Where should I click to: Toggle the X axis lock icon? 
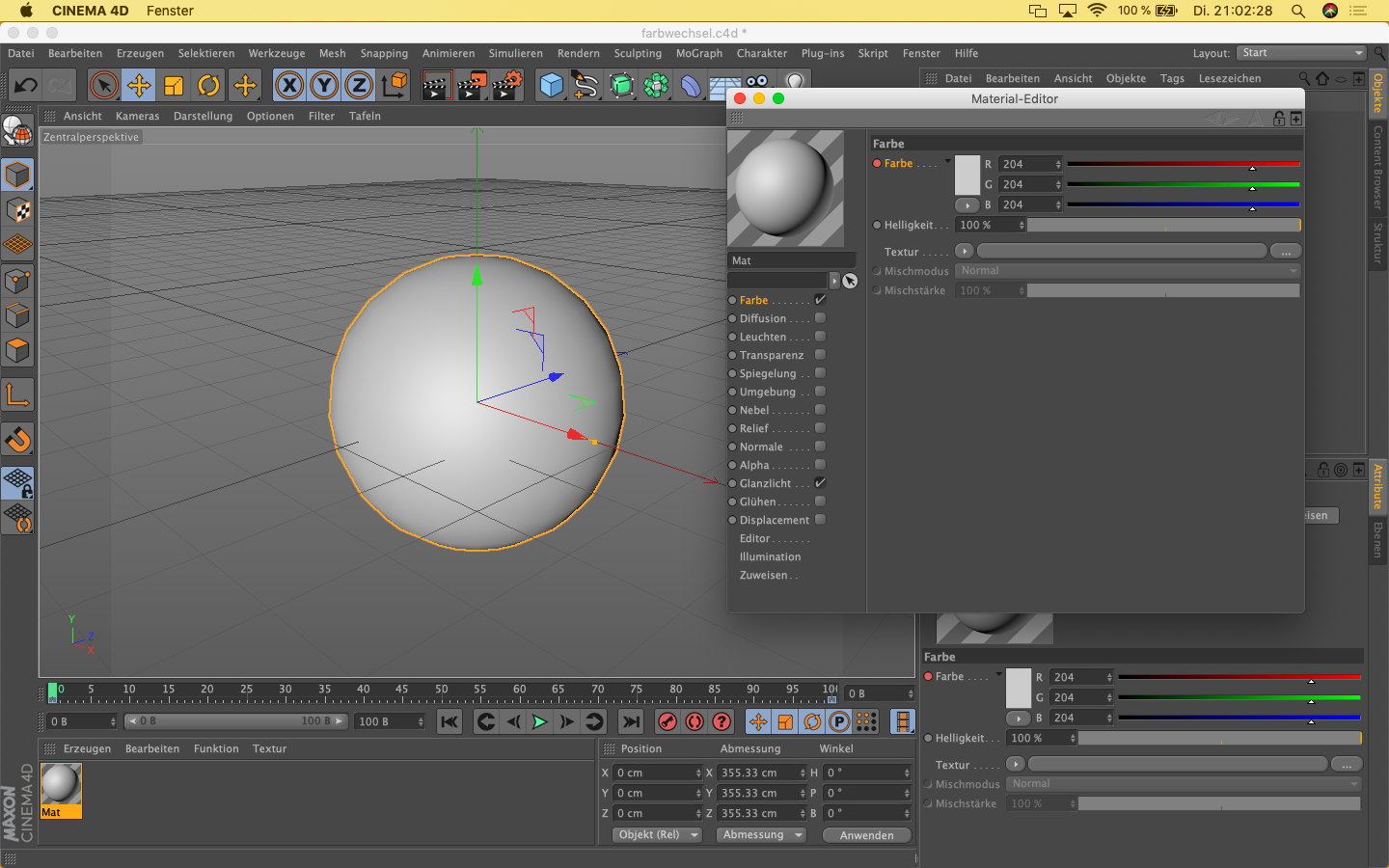[x=289, y=86]
